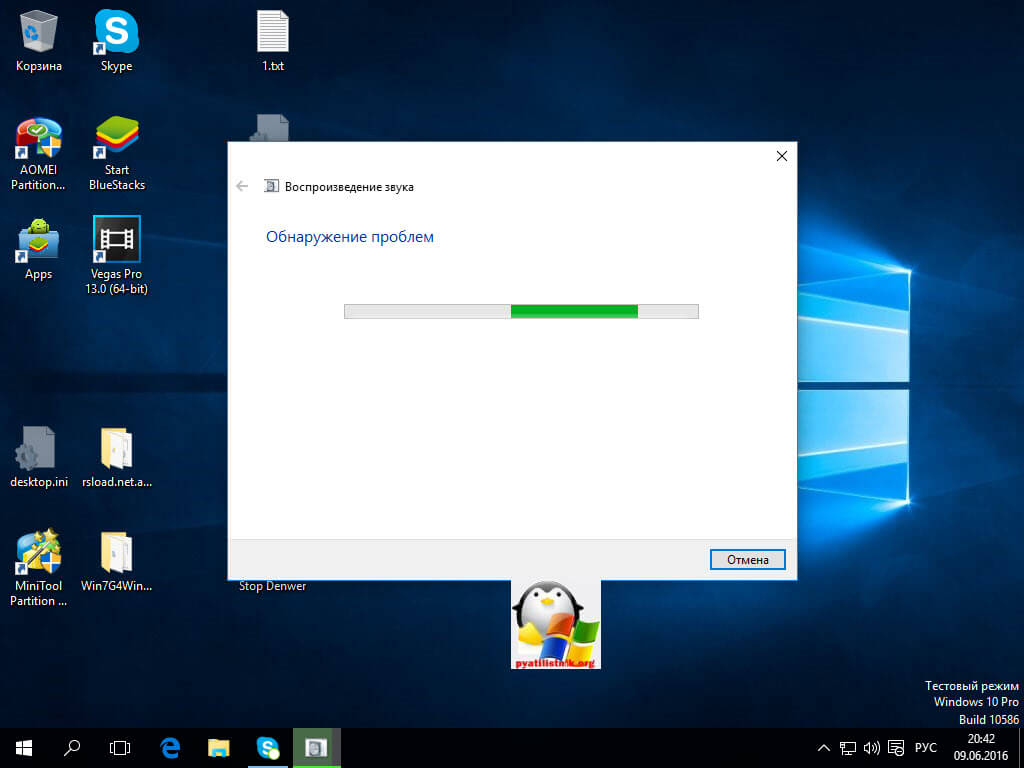This screenshot has height=768, width=1024.
Task: Click the volume speaker tray icon
Action: coord(871,747)
